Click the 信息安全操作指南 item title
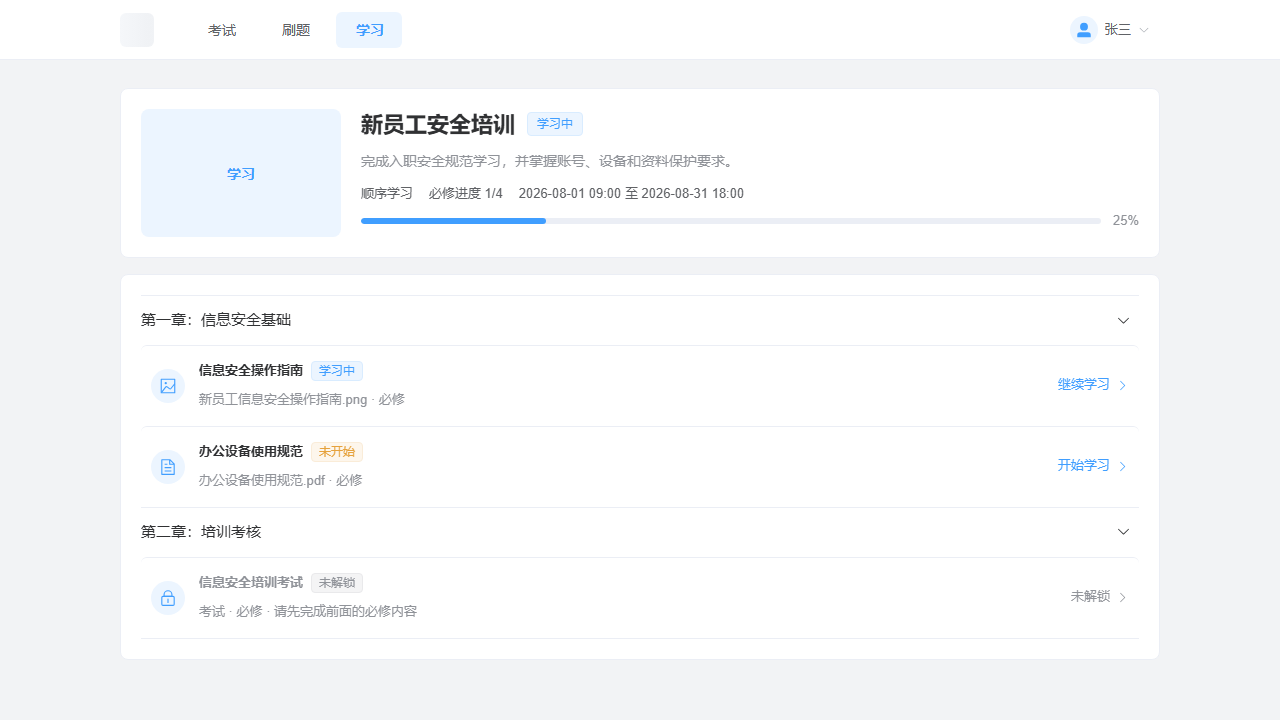1280x720 pixels. pos(251,371)
